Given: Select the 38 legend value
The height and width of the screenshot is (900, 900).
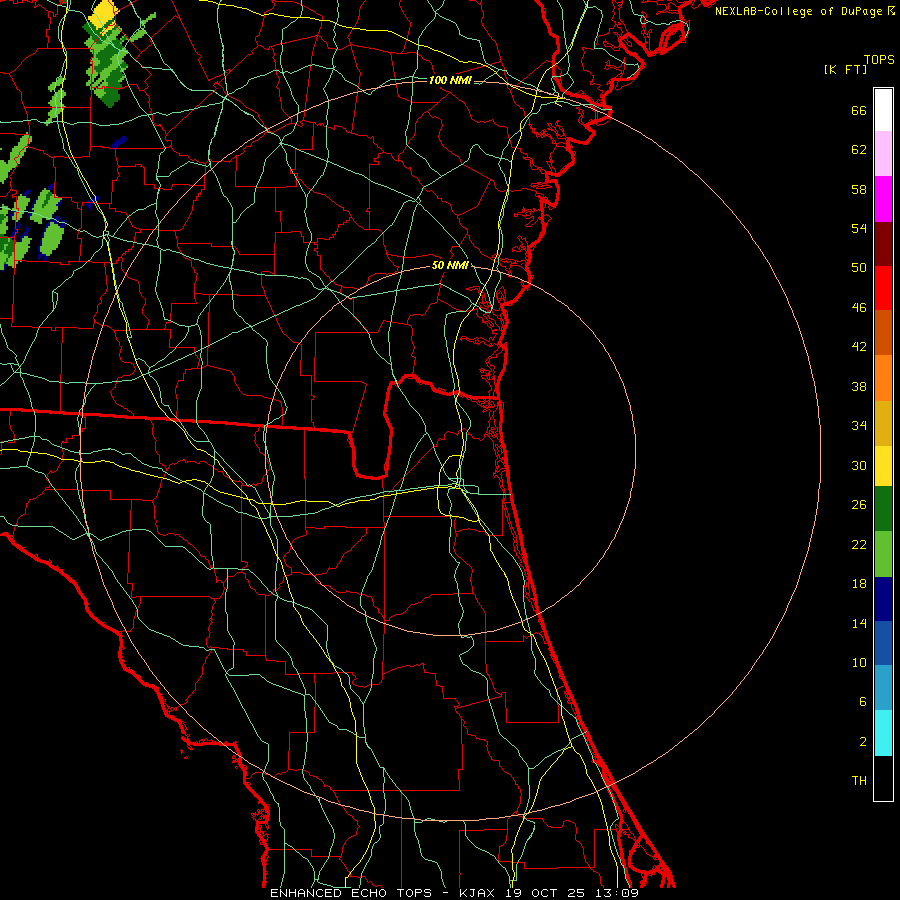Looking at the screenshot, I should click(x=859, y=387).
